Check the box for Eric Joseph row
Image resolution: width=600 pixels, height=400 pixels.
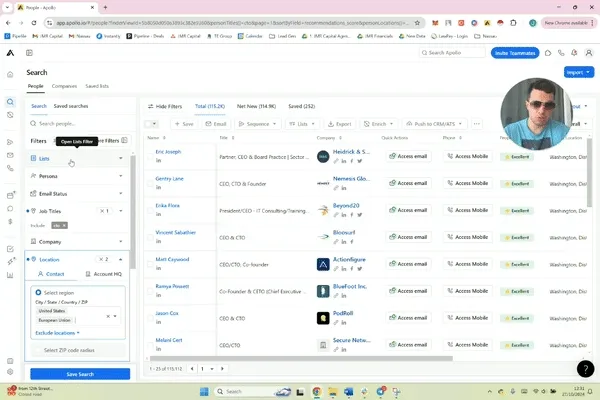point(150,156)
